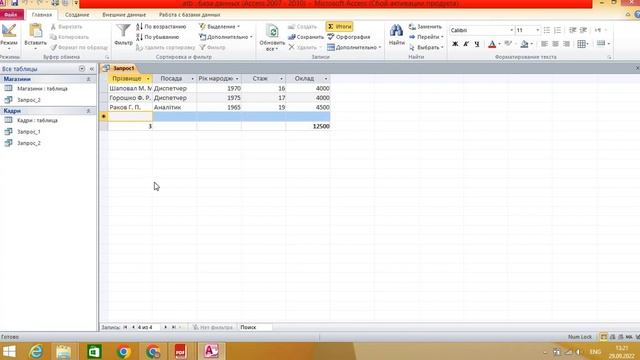
Task: Click the Копировать copy button
Action: pyautogui.click(x=69, y=37)
